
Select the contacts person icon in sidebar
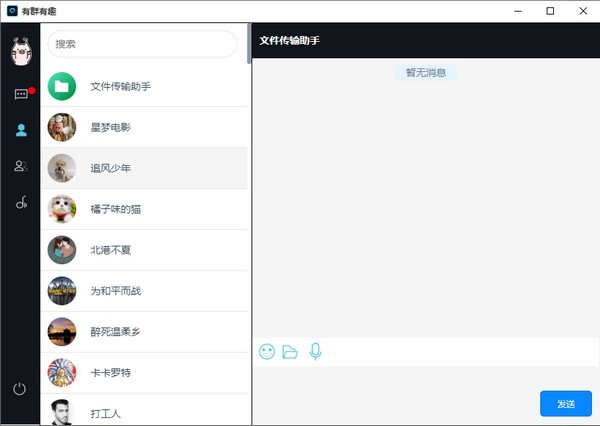coord(20,130)
